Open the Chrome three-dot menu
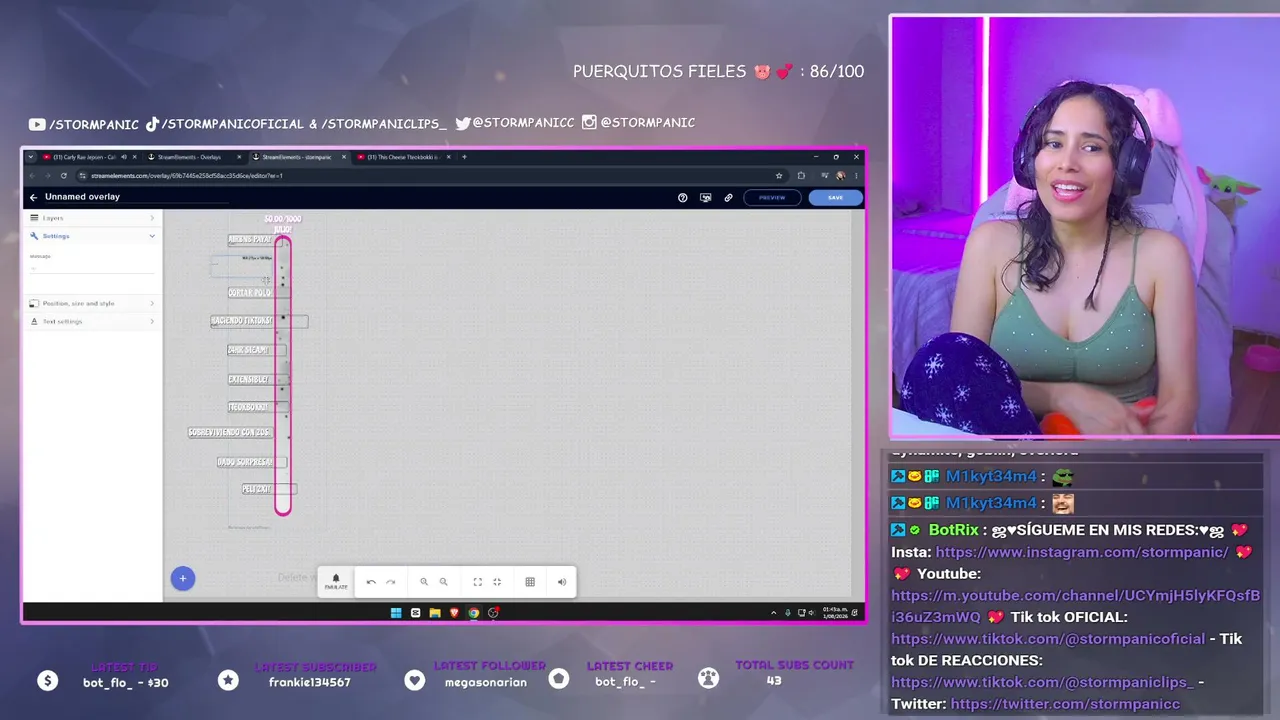This screenshot has height=720, width=1280. pos(855,176)
